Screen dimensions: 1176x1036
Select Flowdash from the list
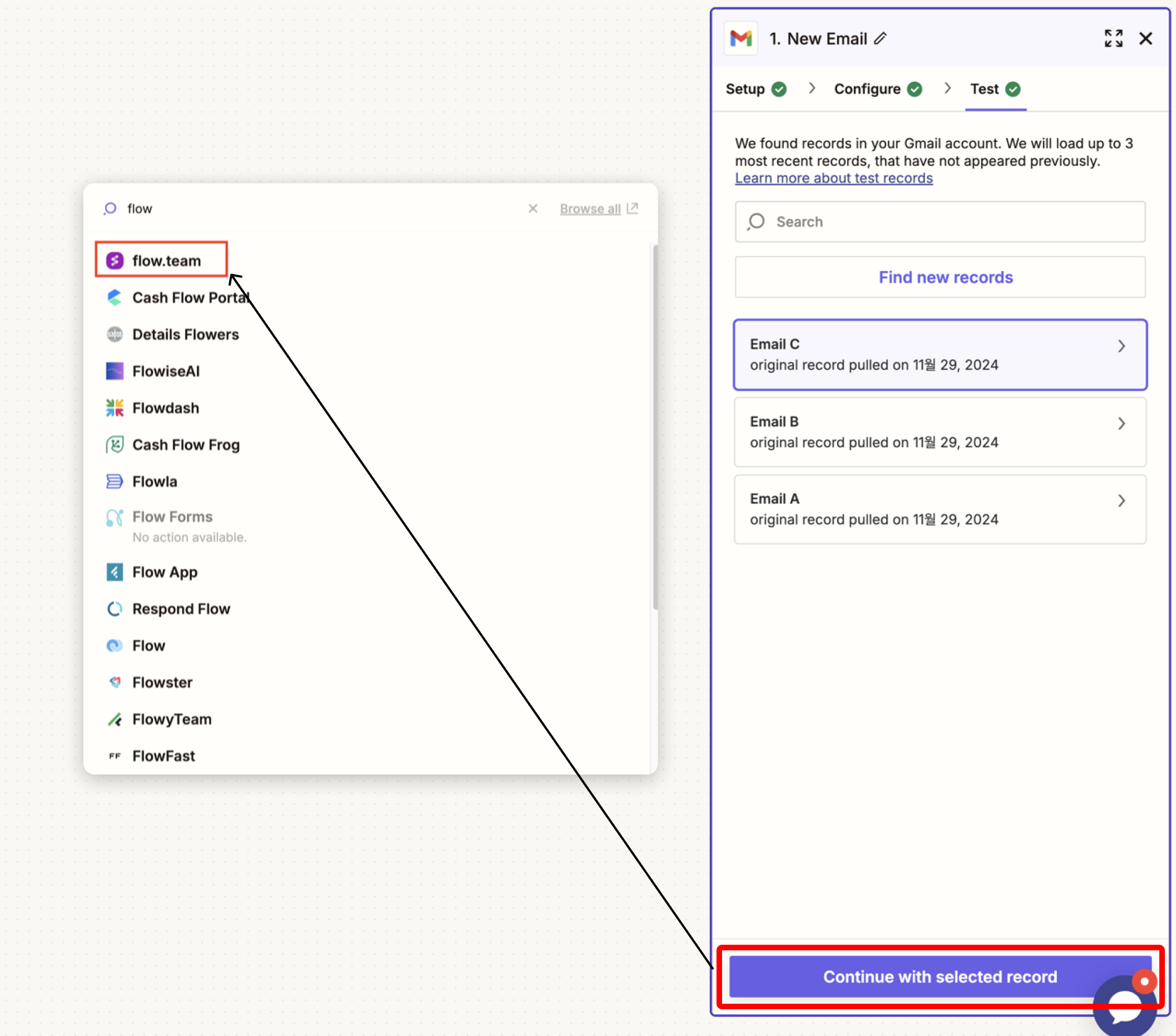click(166, 408)
